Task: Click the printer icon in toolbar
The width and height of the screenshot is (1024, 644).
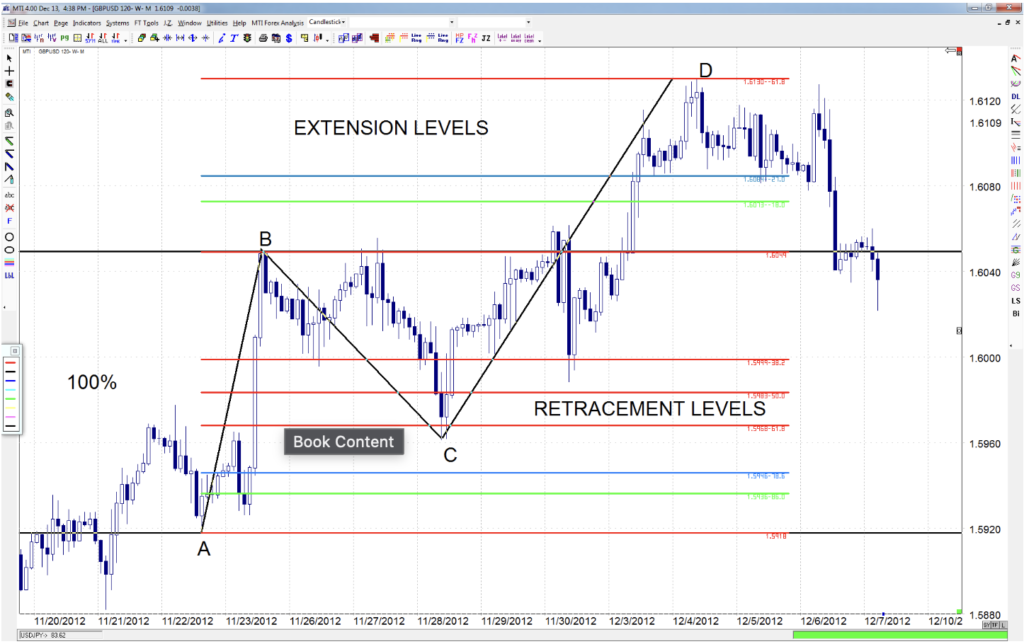Action: click(x=263, y=38)
